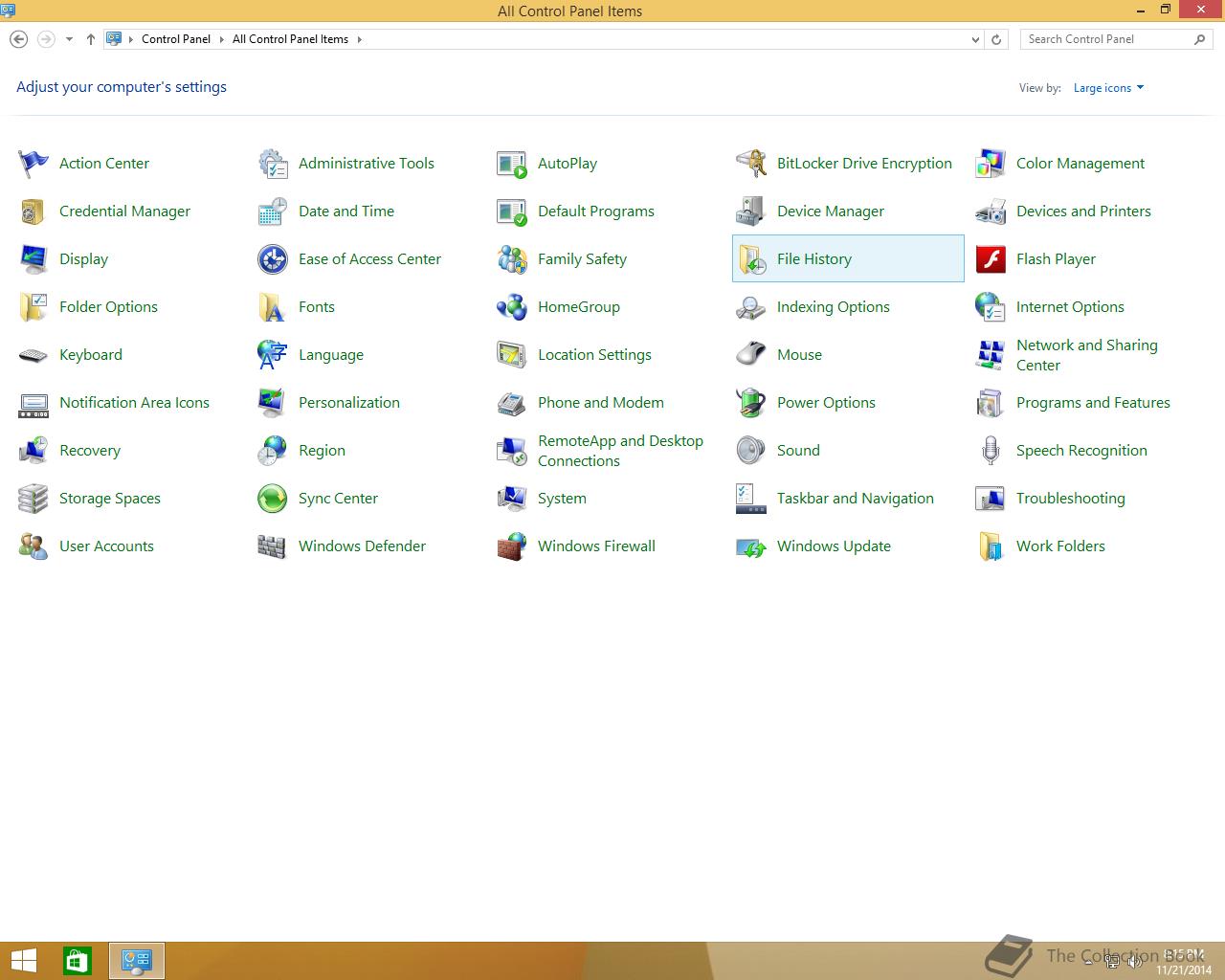Viewport: 1225px width, 980px height.
Task: Open Phone and Modem link
Action: click(x=601, y=403)
